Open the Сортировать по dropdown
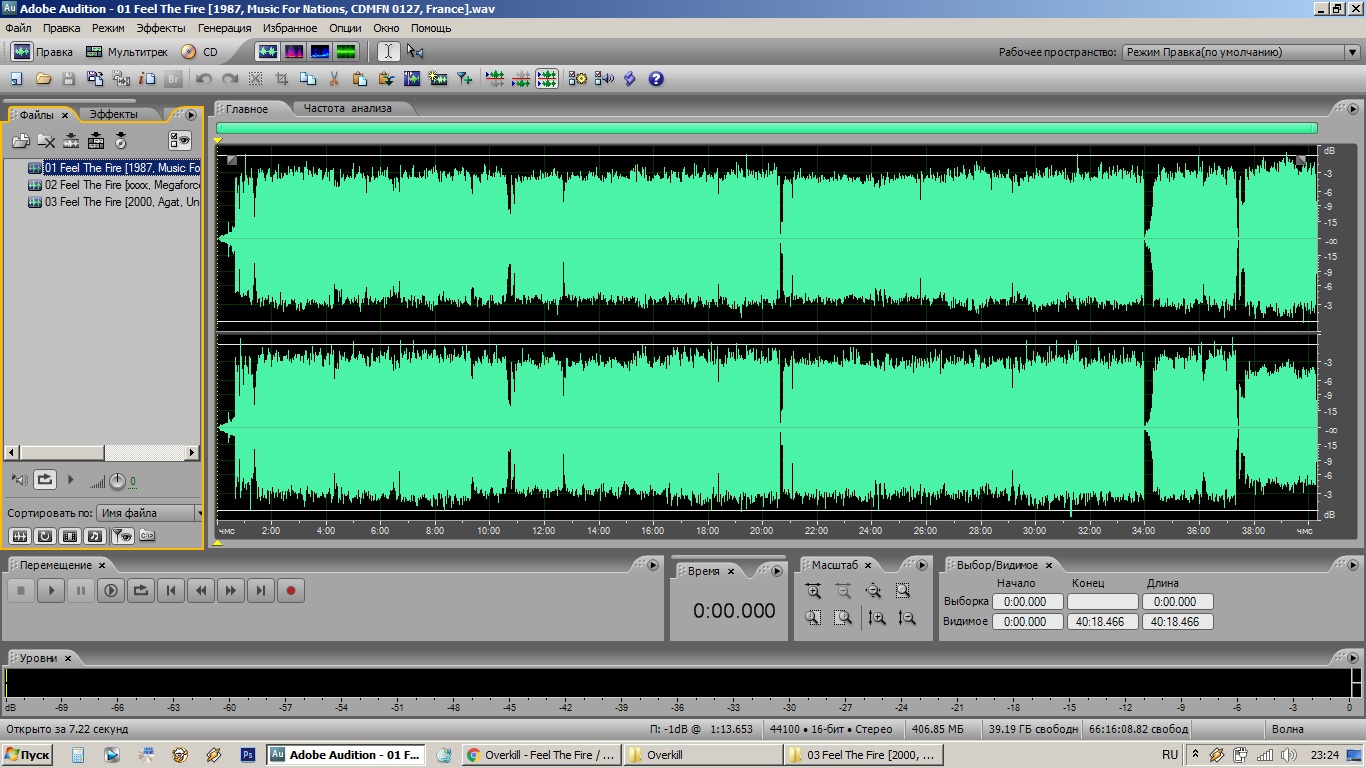The image size is (1366, 768). coord(149,513)
